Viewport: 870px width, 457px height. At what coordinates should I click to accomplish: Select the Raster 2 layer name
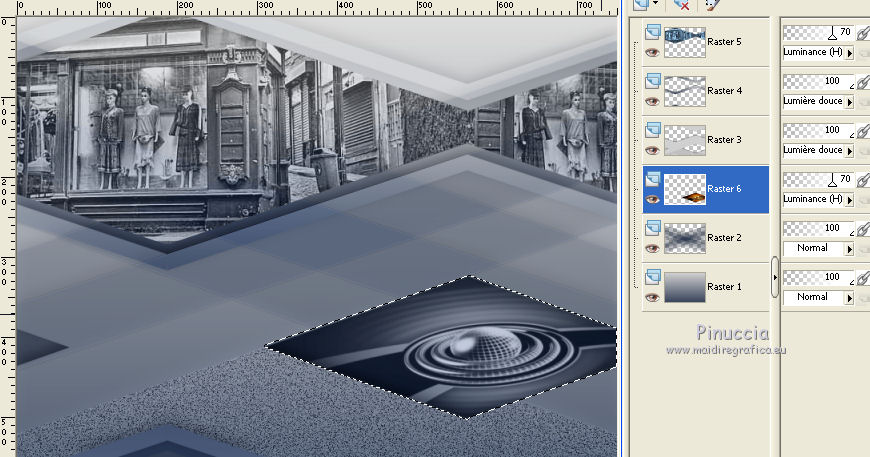tap(725, 238)
